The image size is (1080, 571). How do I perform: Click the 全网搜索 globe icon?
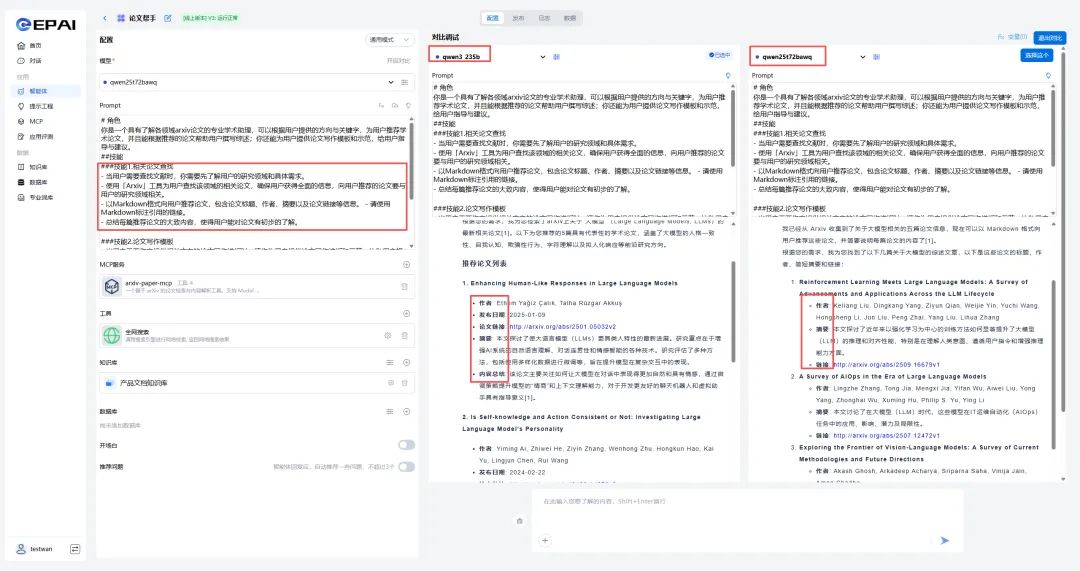pyautogui.click(x=112, y=335)
